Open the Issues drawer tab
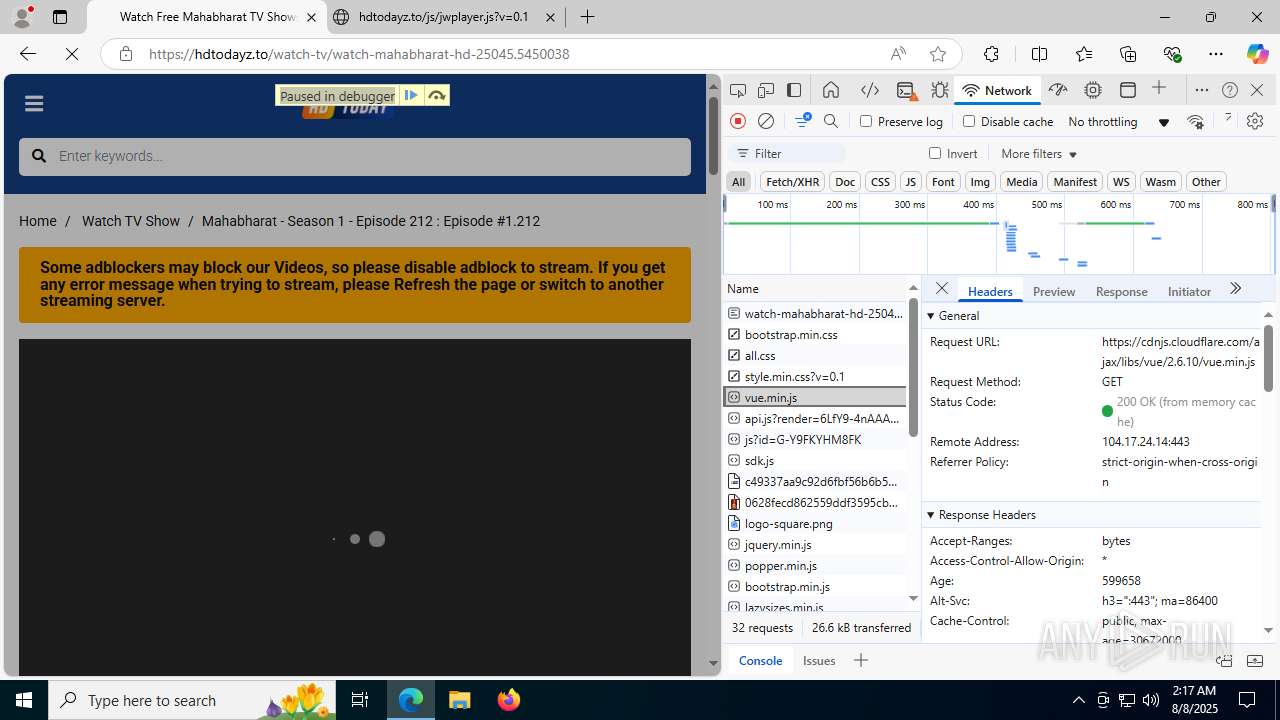Viewport: 1280px width, 720px height. 819,660
